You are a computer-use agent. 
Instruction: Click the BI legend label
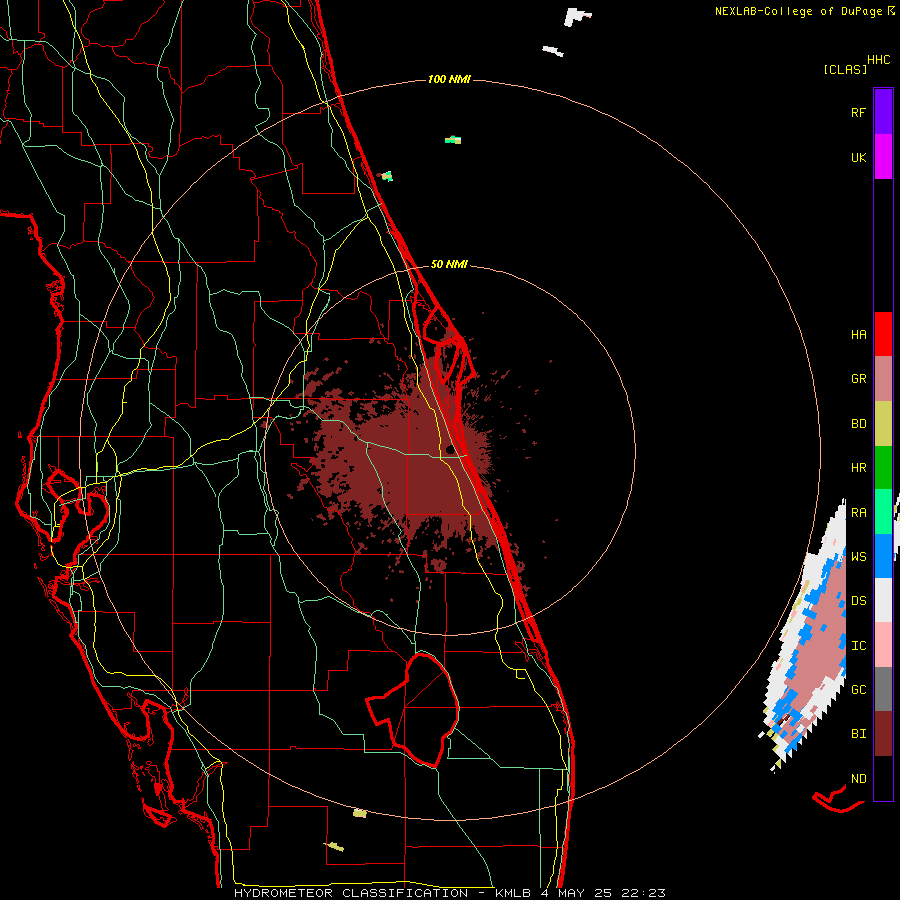[858, 734]
